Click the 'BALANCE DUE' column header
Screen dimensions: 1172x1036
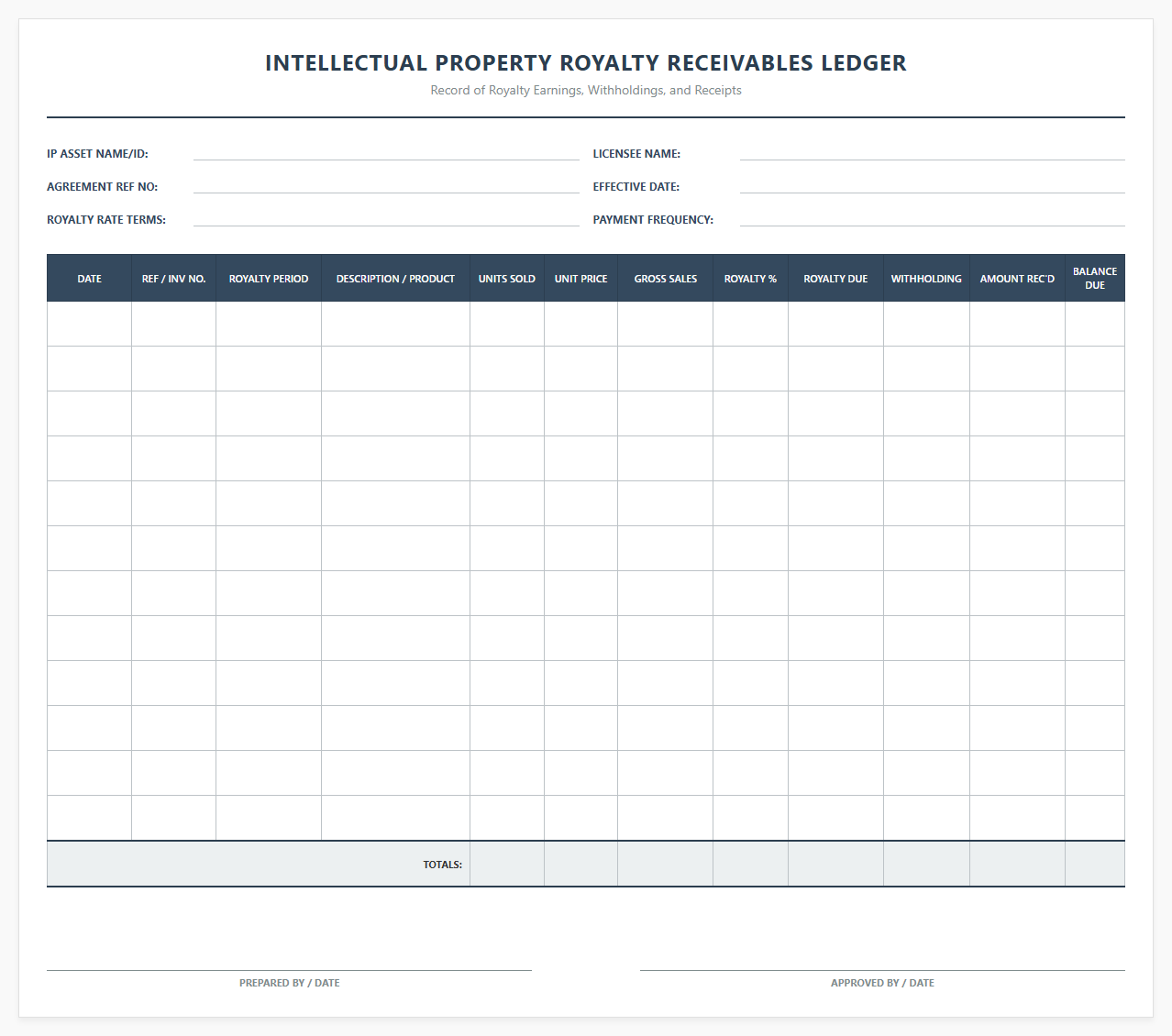point(1095,278)
